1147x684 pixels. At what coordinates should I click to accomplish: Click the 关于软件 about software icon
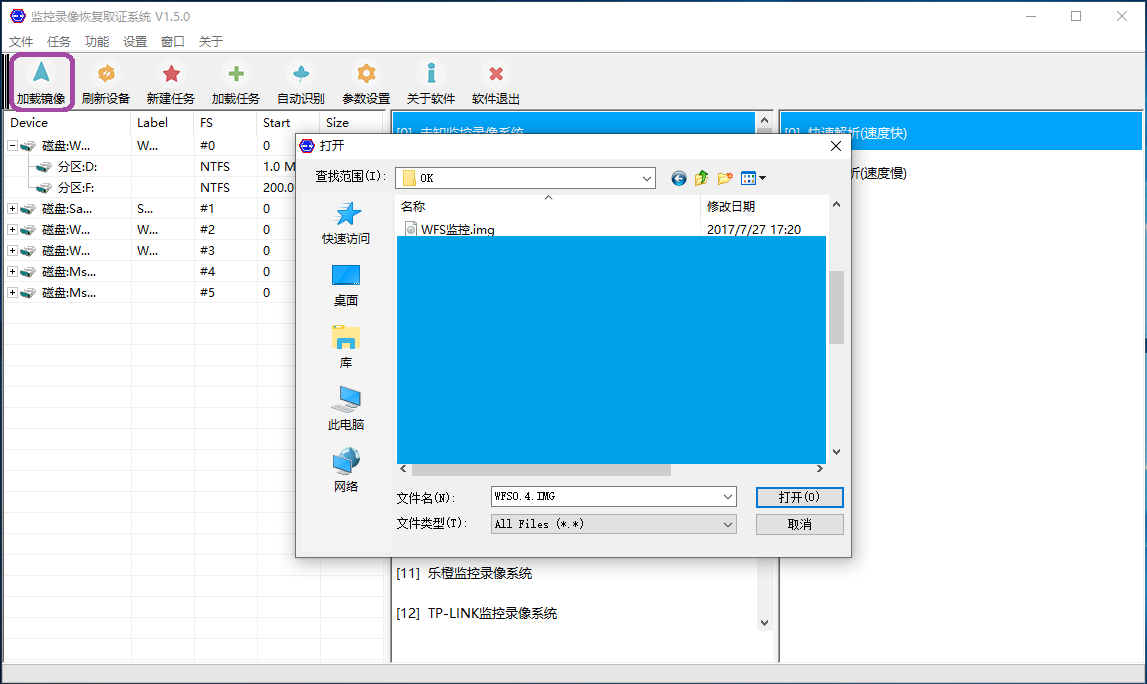431,74
